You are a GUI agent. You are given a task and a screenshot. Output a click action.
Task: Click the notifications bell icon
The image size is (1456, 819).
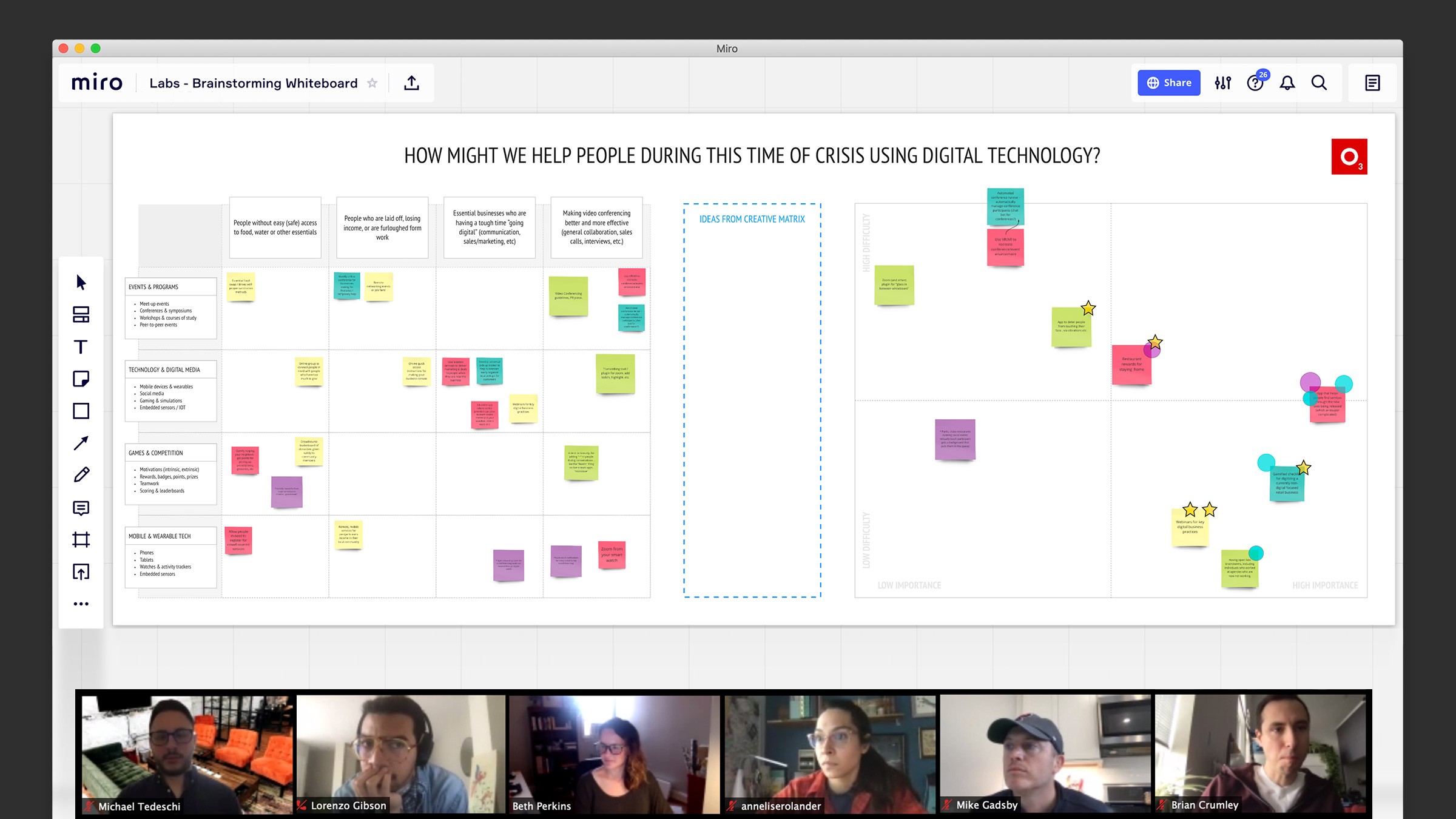coord(1287,83)
